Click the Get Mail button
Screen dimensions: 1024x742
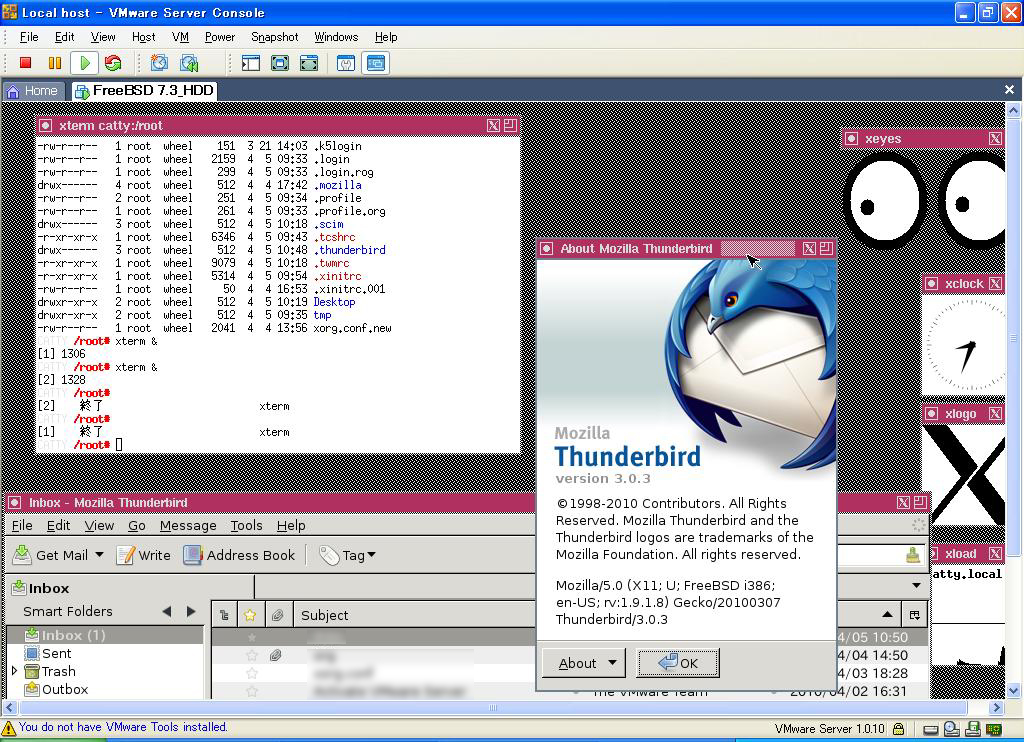50,555
